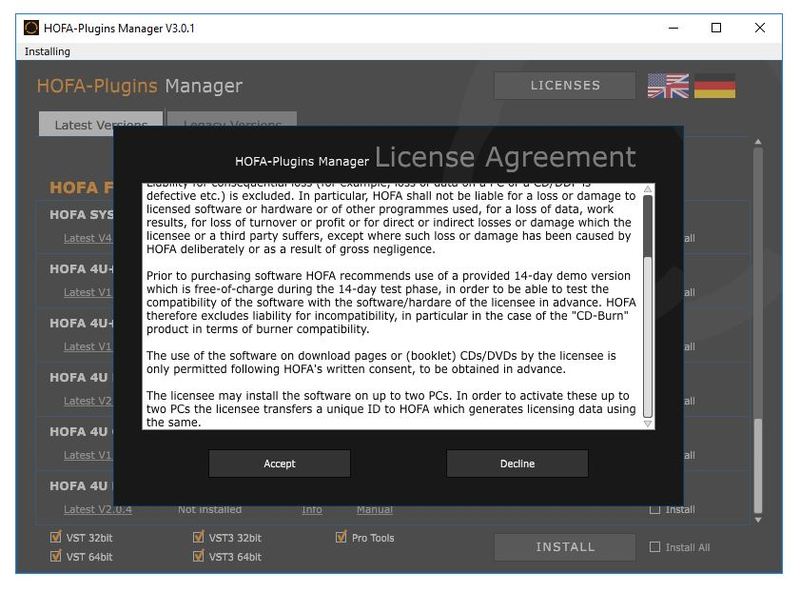
Task: Toggle the VST3 32bit checkbox
Action: point(198,537)
